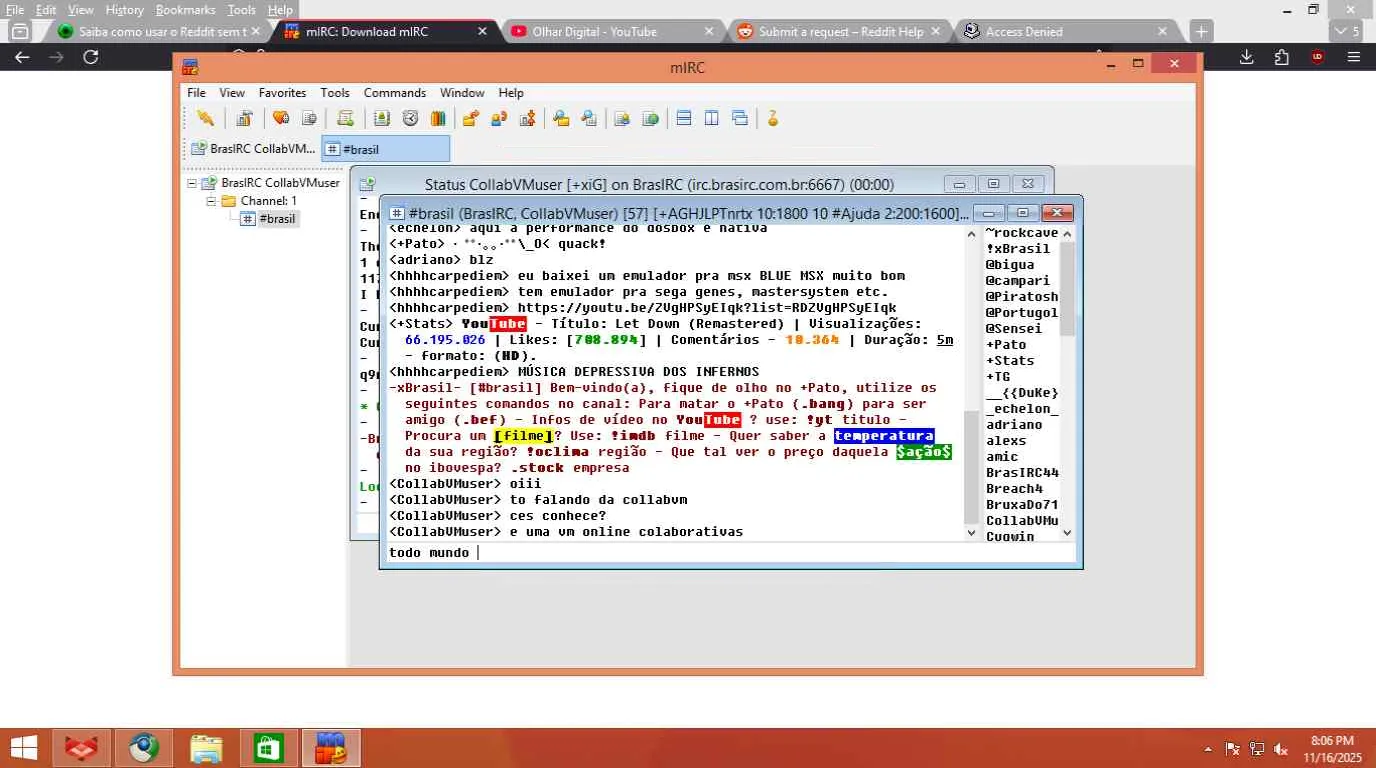Click the Connect toolbar icon in mIRC

pyautogui.click(x=205, y=118)
